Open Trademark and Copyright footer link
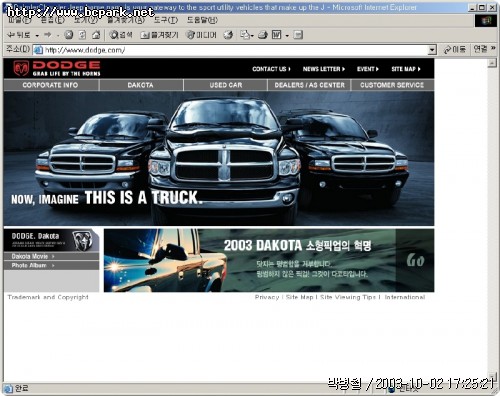 click(48, 297)
